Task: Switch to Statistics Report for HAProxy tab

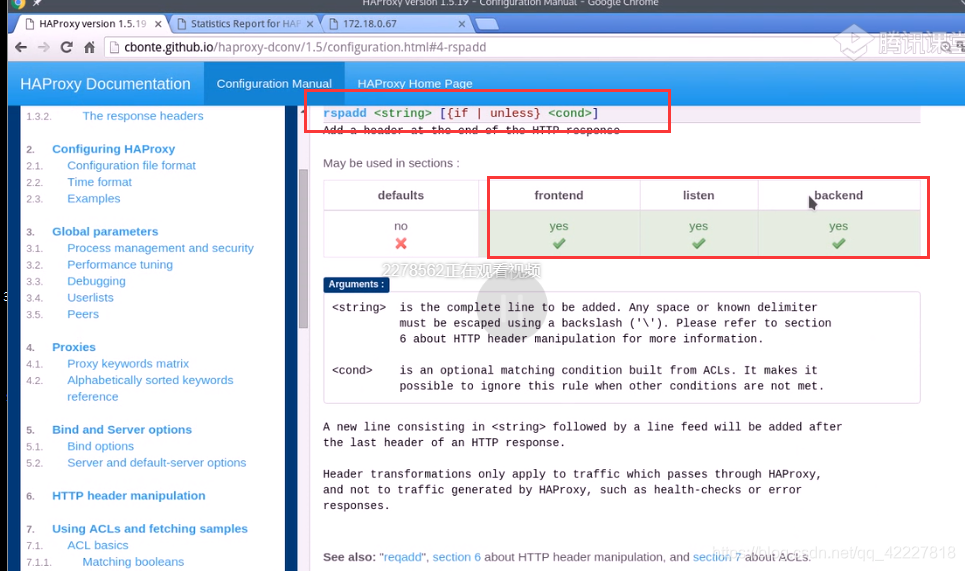Action: [245, 24]
